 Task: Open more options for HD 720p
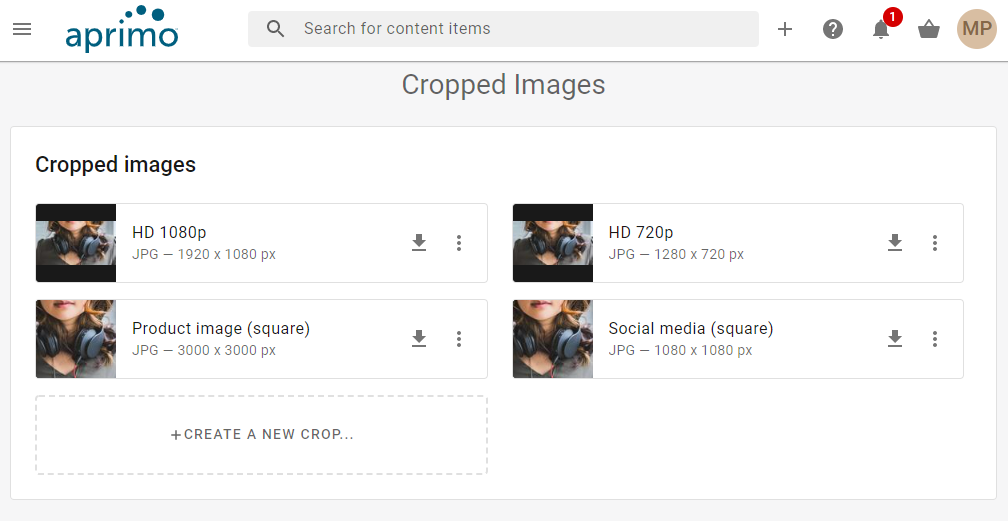tap(935, 243)
